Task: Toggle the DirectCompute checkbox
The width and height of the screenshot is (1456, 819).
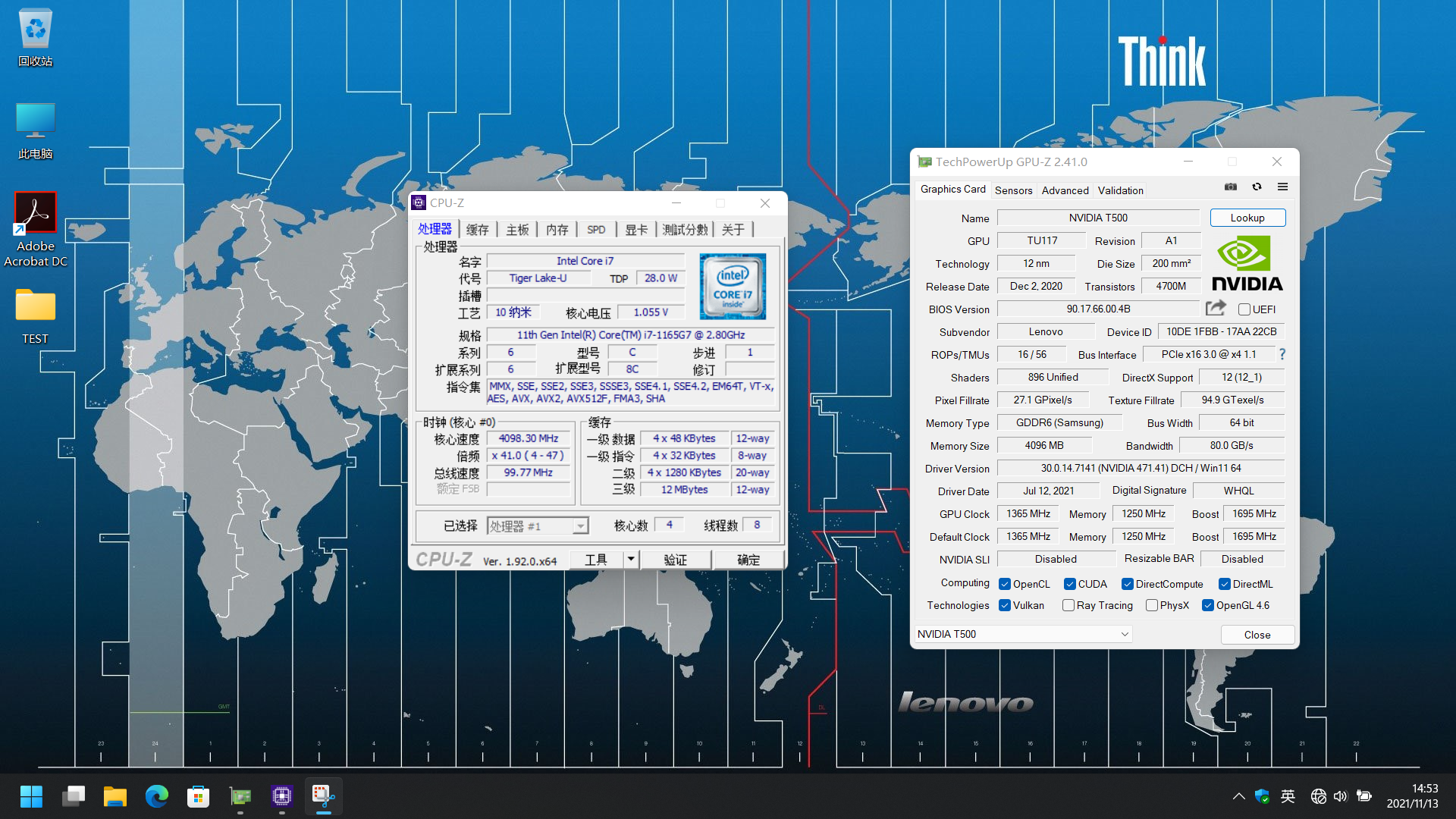Action: 1128,584
